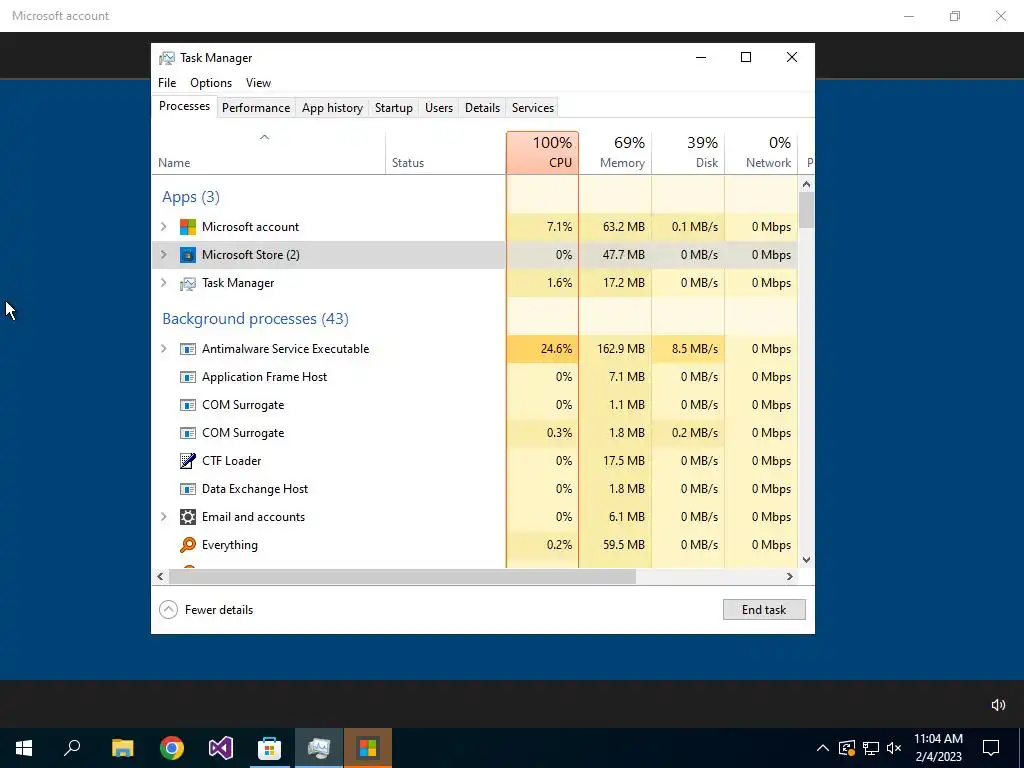Sort by Disk column header
1024x768 pixels.
pos(688,153)
